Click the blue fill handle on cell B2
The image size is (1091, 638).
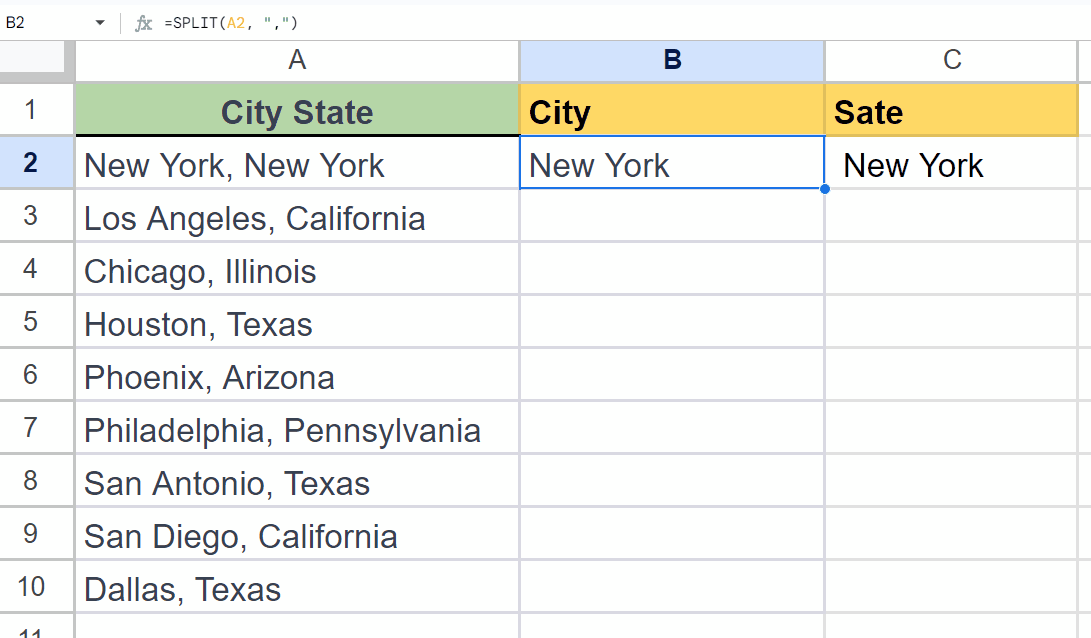[x=824, y=188]
